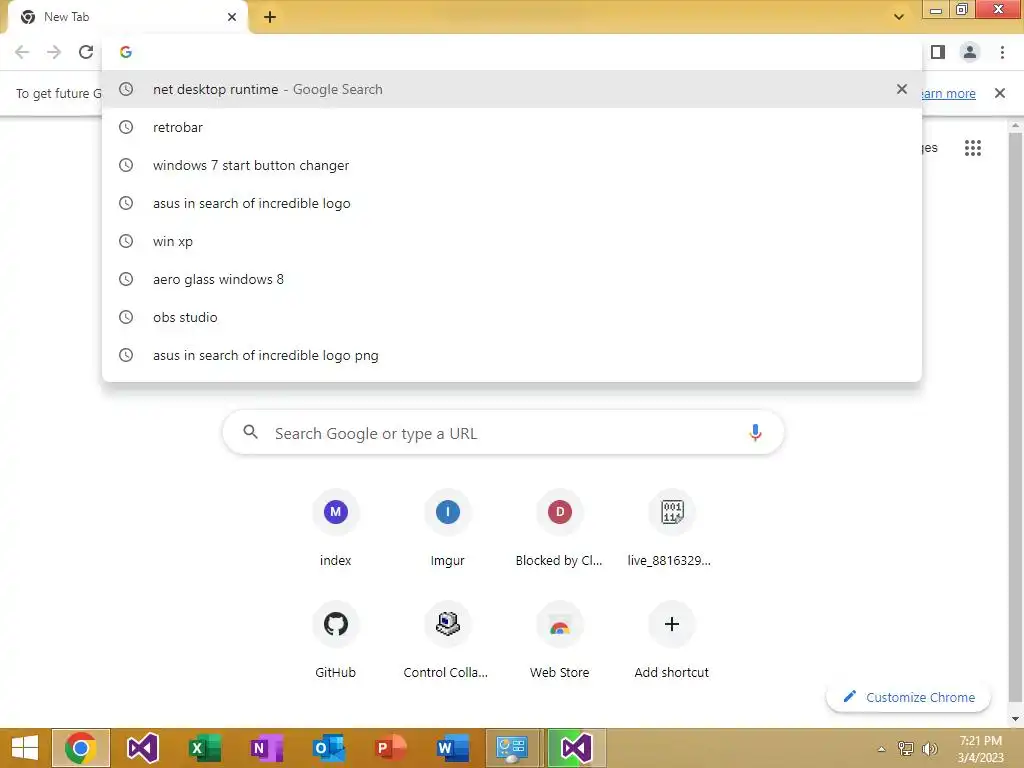Open PowerPoint from the taskbar
The width and height of the screenshot is (1024, 768).
coord(390,748)
